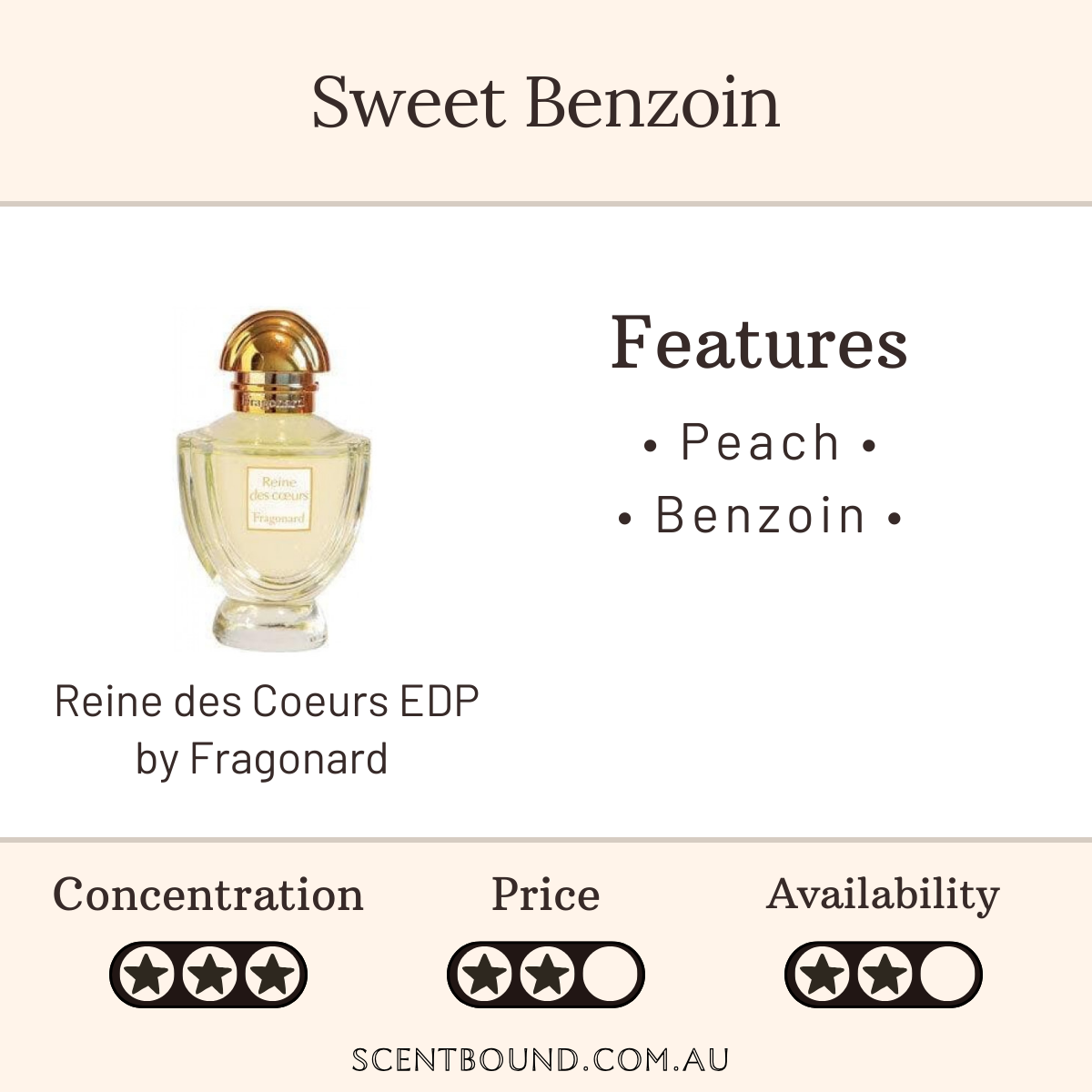
Task: Click the Availability label
Action: [x=884, y=895]
